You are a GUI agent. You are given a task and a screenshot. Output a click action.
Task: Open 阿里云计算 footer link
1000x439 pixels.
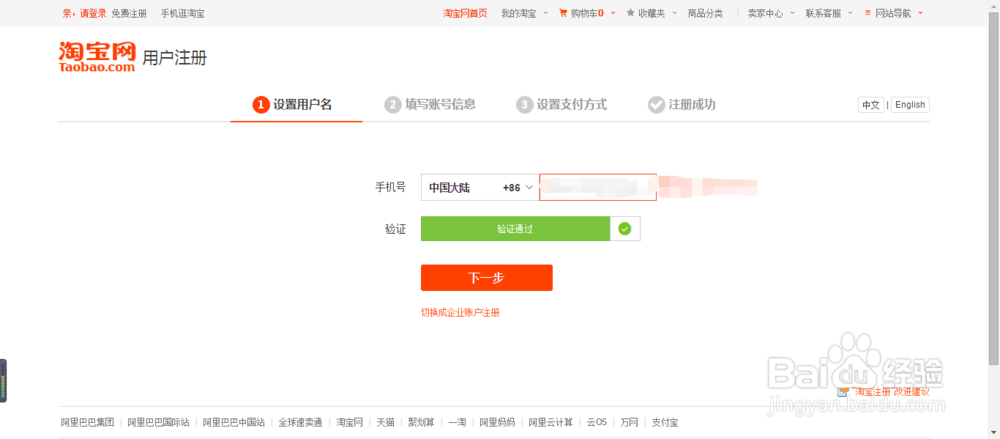pos(550,422)
